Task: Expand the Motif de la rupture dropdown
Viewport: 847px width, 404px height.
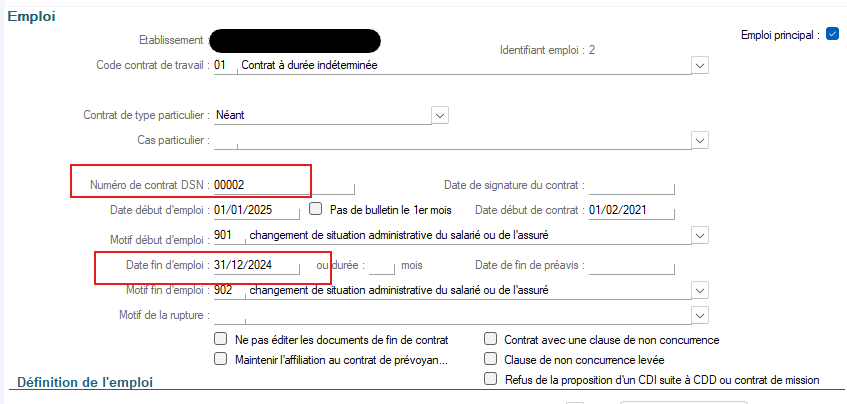Action: pos(700,315)
